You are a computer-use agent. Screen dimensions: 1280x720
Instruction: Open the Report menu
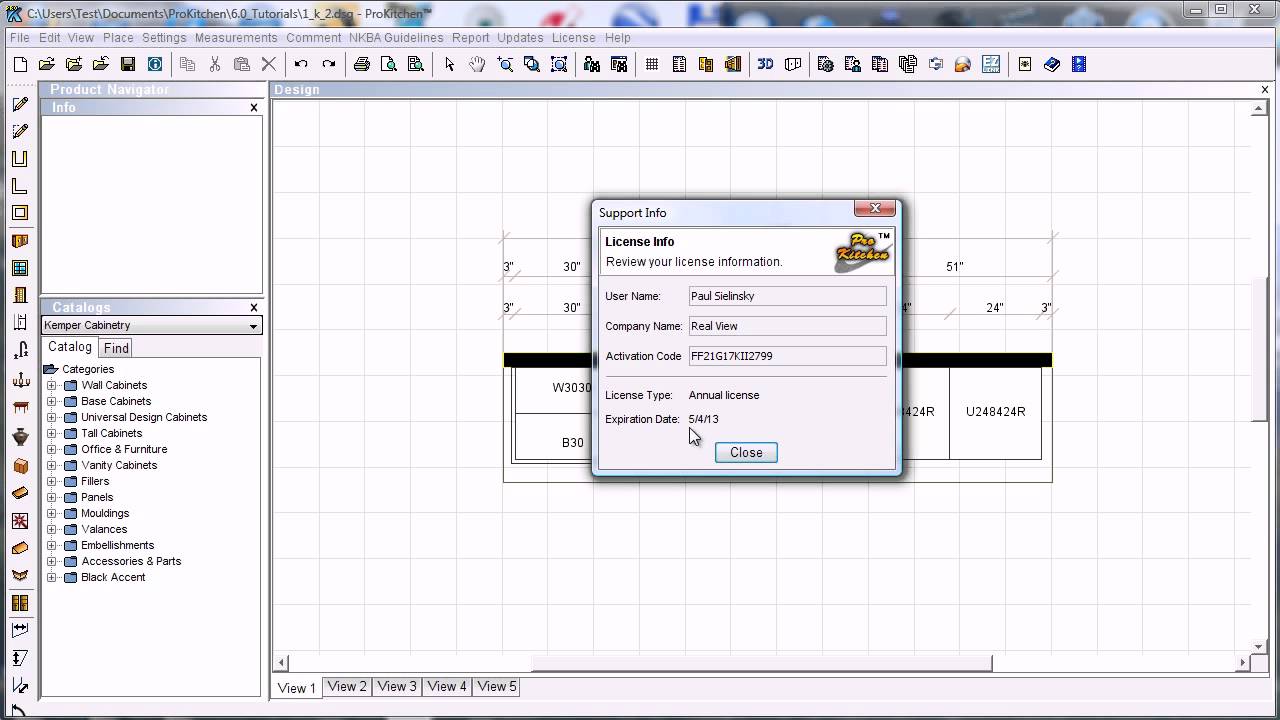point(470,37)
